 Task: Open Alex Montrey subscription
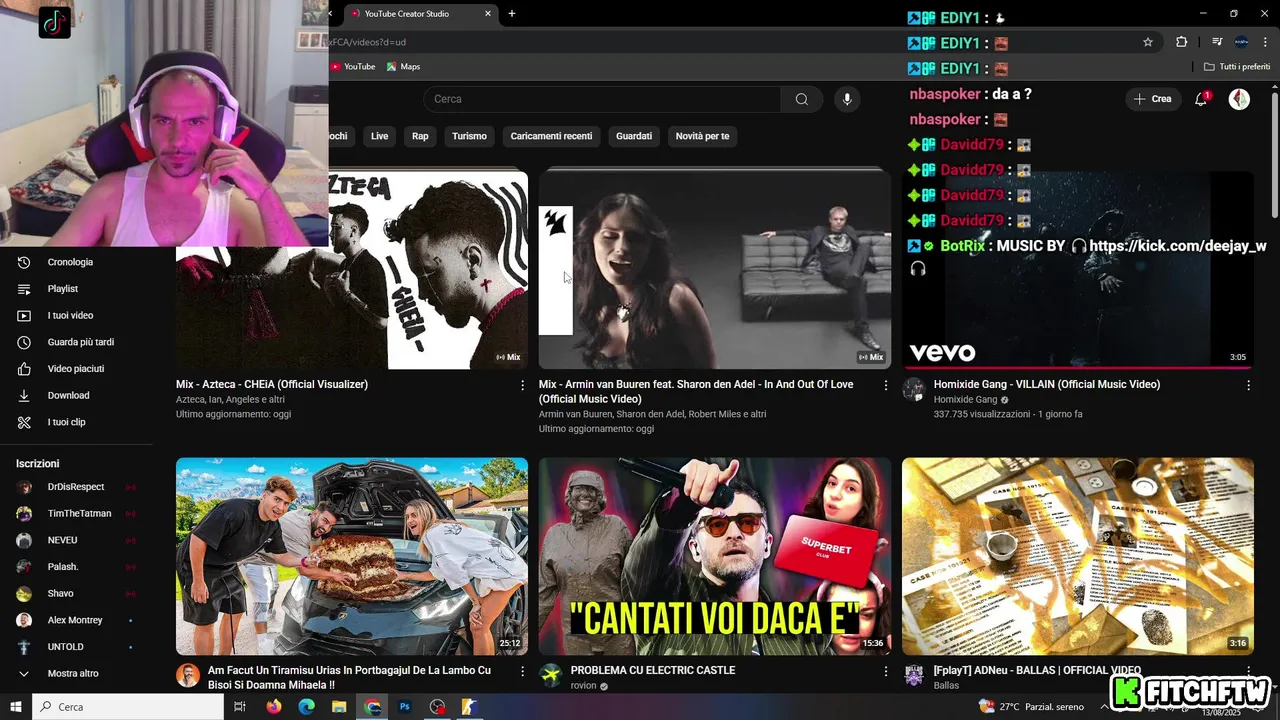tap(76, 620)
